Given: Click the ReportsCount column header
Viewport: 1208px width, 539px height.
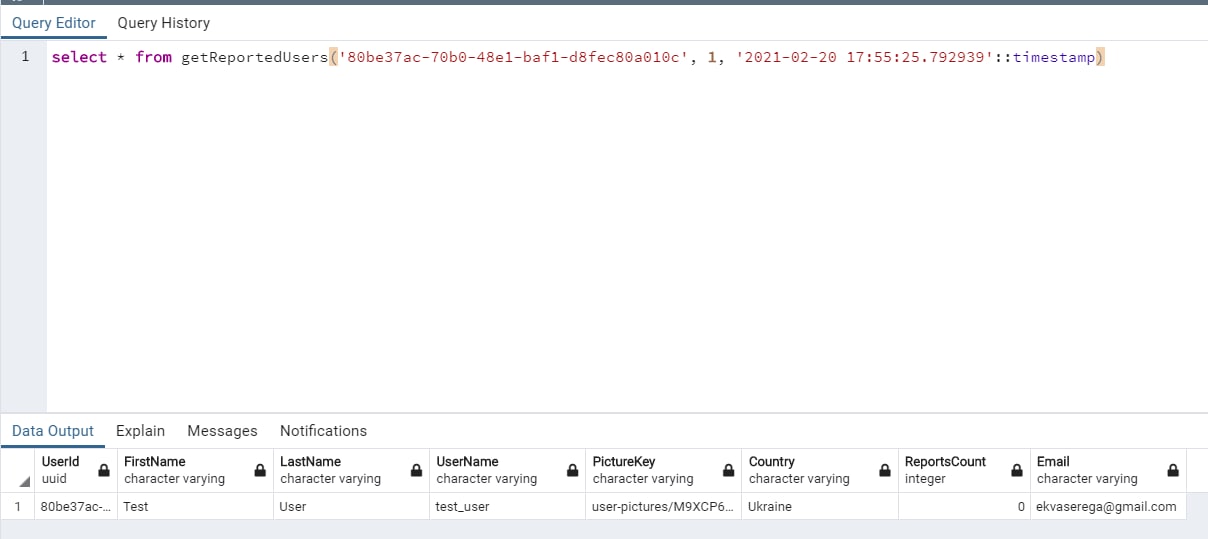Looking at the screenshot, I should click(x=964, y=470).
